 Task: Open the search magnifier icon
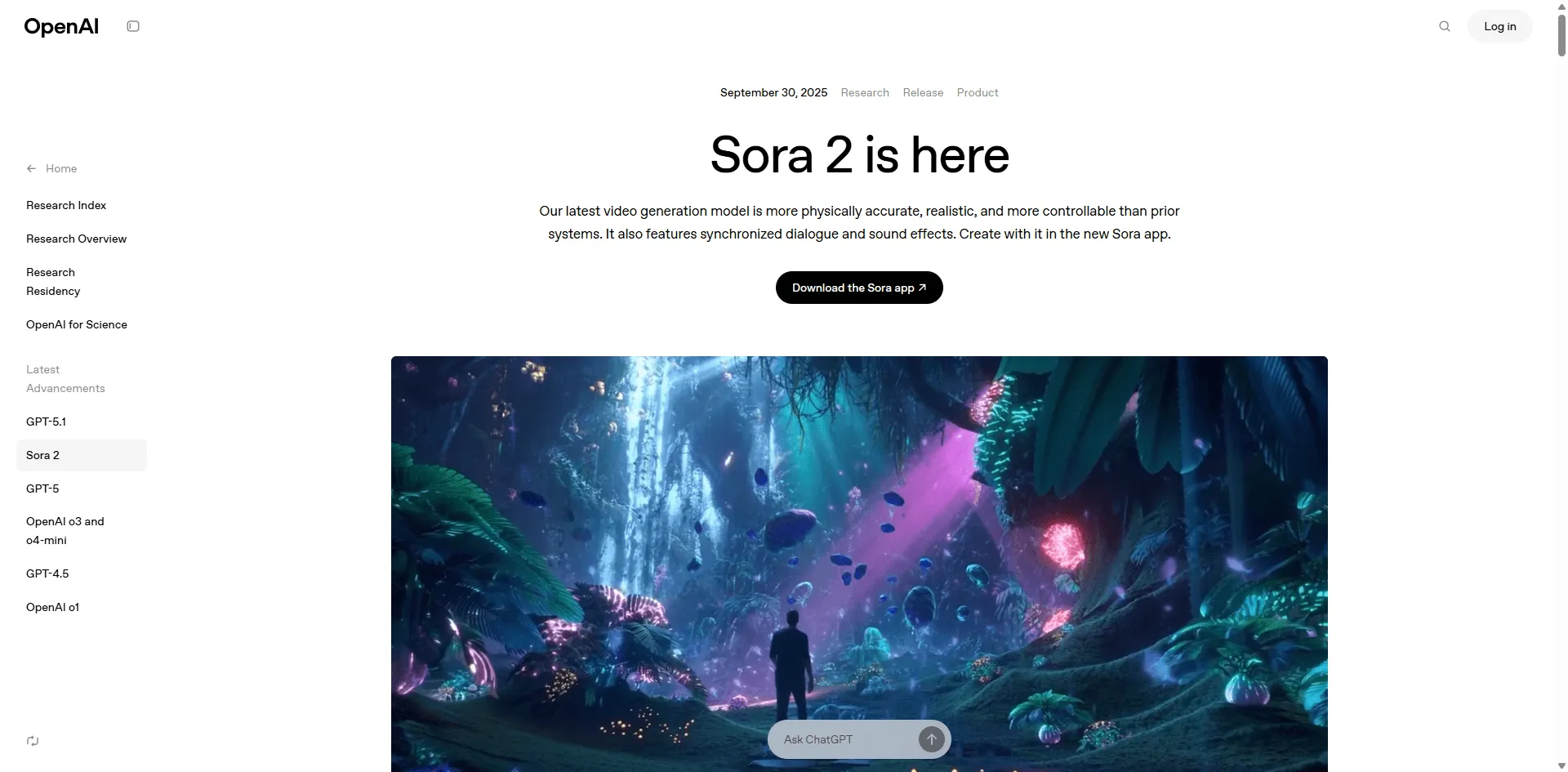click(1445, 26)
